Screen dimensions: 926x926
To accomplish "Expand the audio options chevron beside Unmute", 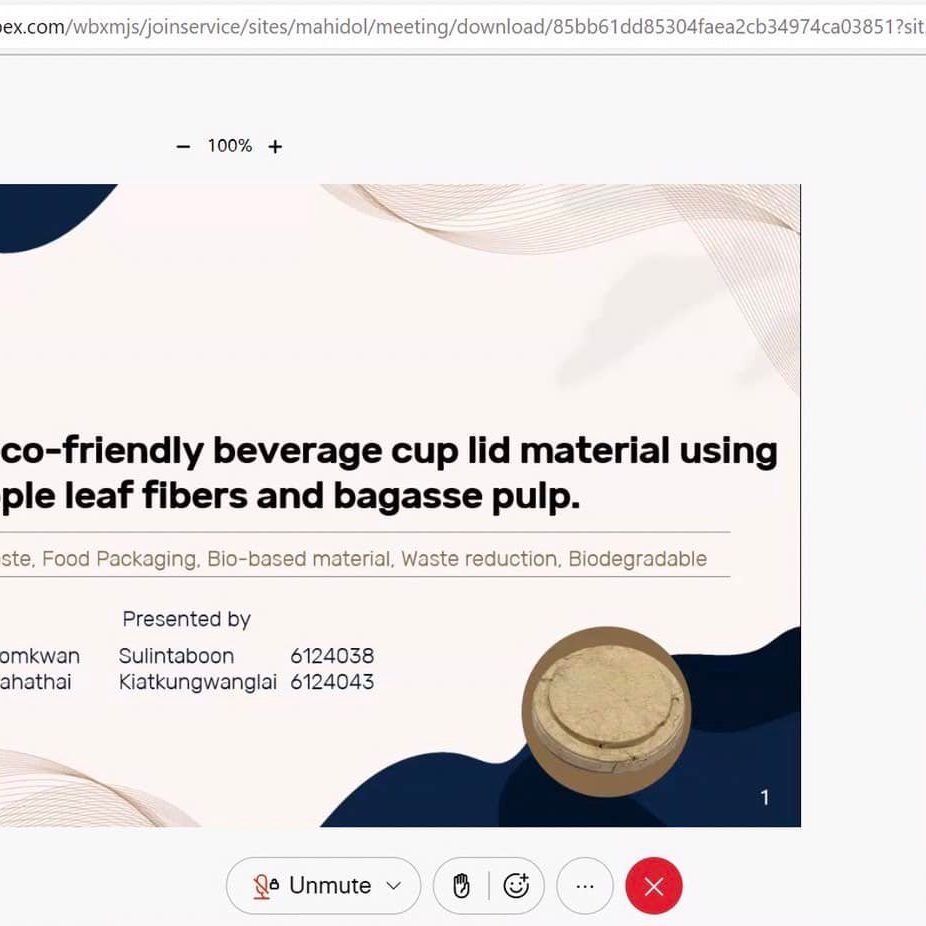I will tap(394, 885).
